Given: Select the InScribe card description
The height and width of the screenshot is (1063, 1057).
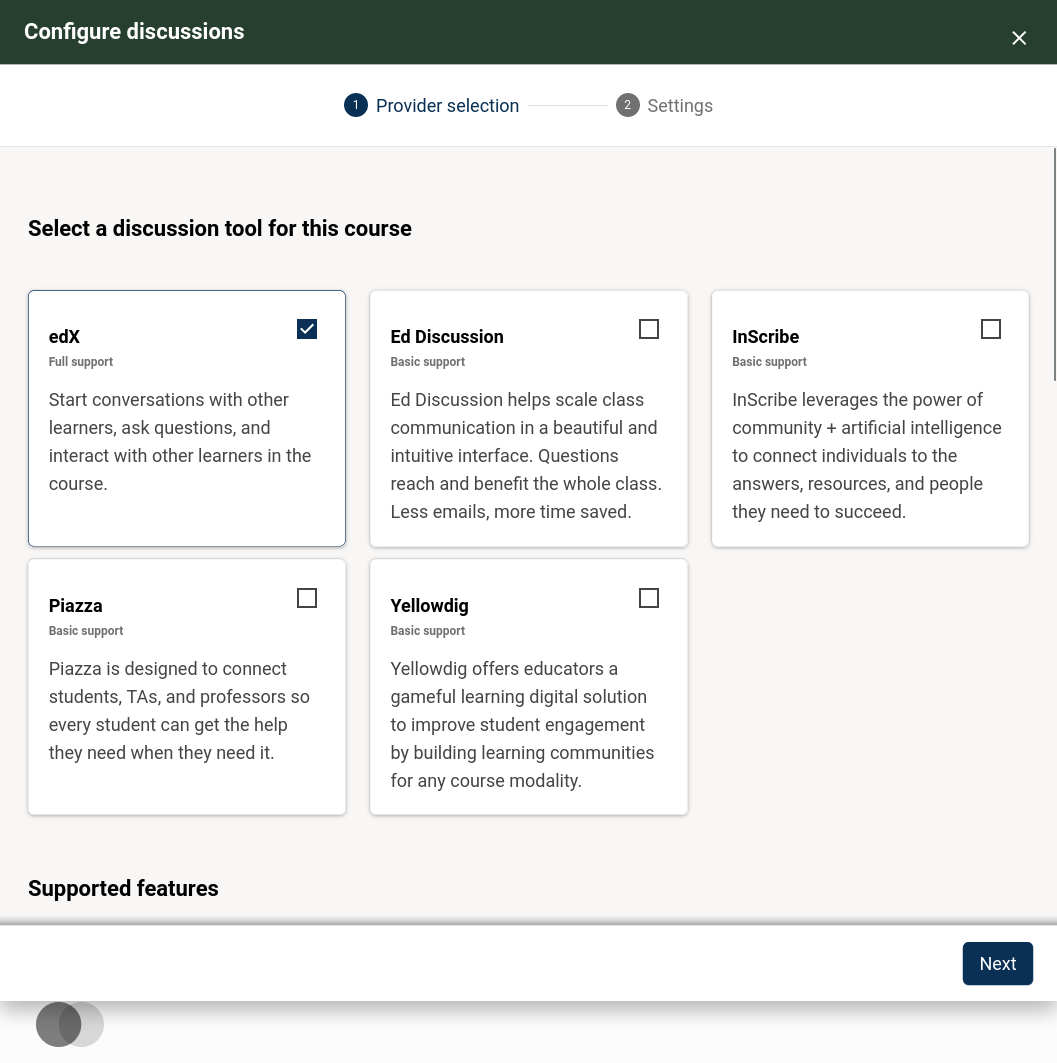Looking at the screenshot, I should (866, 456).
